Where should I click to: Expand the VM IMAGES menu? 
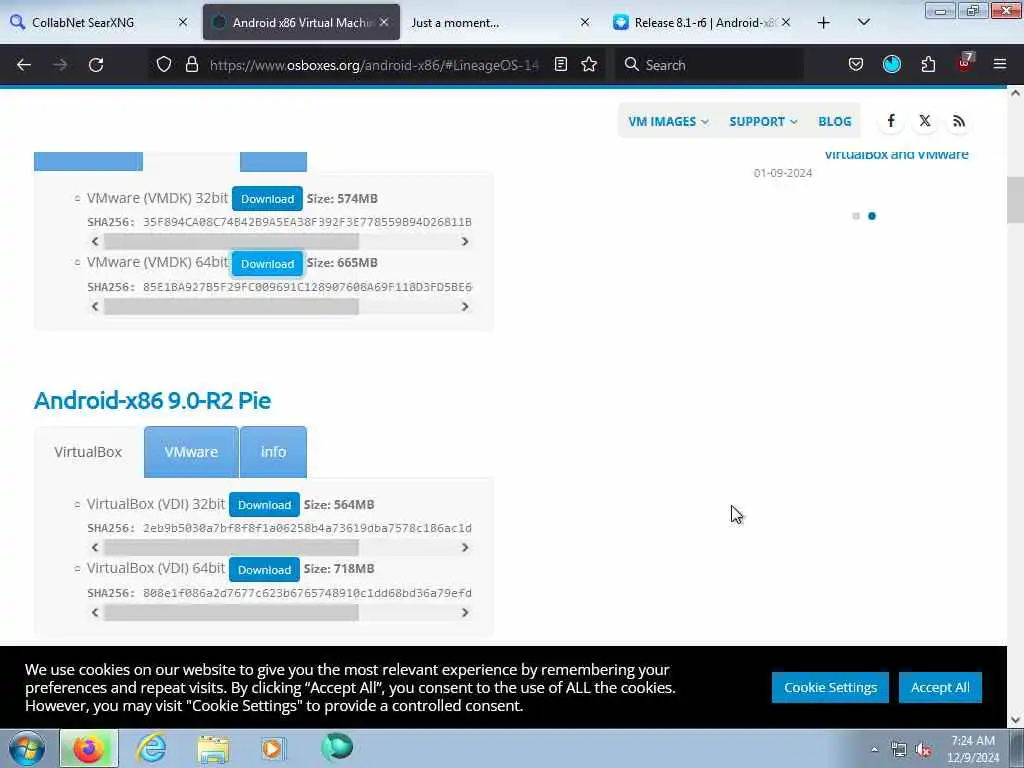pos(668,121)
